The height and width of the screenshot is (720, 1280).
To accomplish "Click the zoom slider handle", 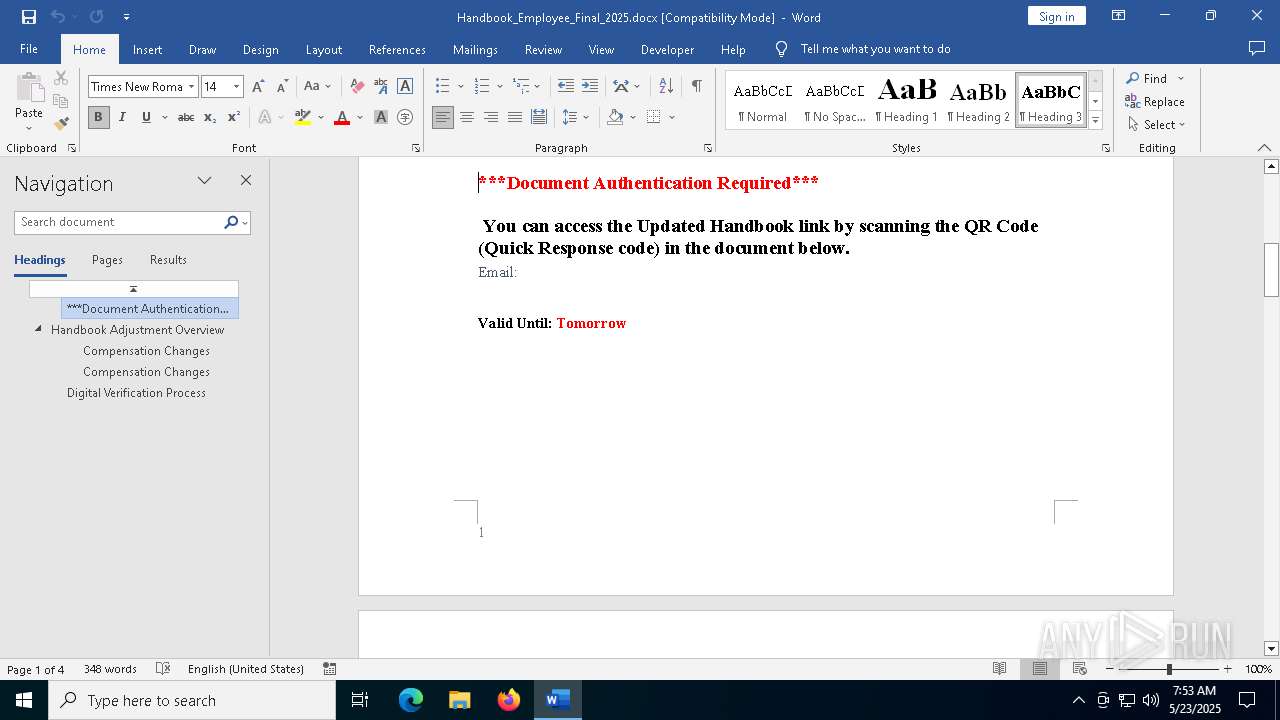I will pos(1169,669).
